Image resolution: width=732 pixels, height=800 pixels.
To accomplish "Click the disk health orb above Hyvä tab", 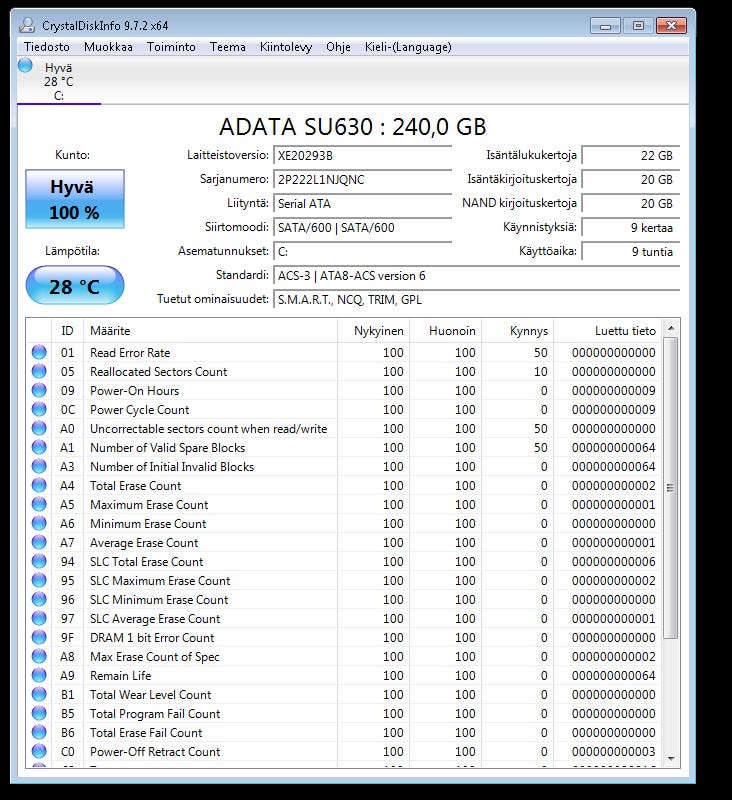I will [25, 66].
